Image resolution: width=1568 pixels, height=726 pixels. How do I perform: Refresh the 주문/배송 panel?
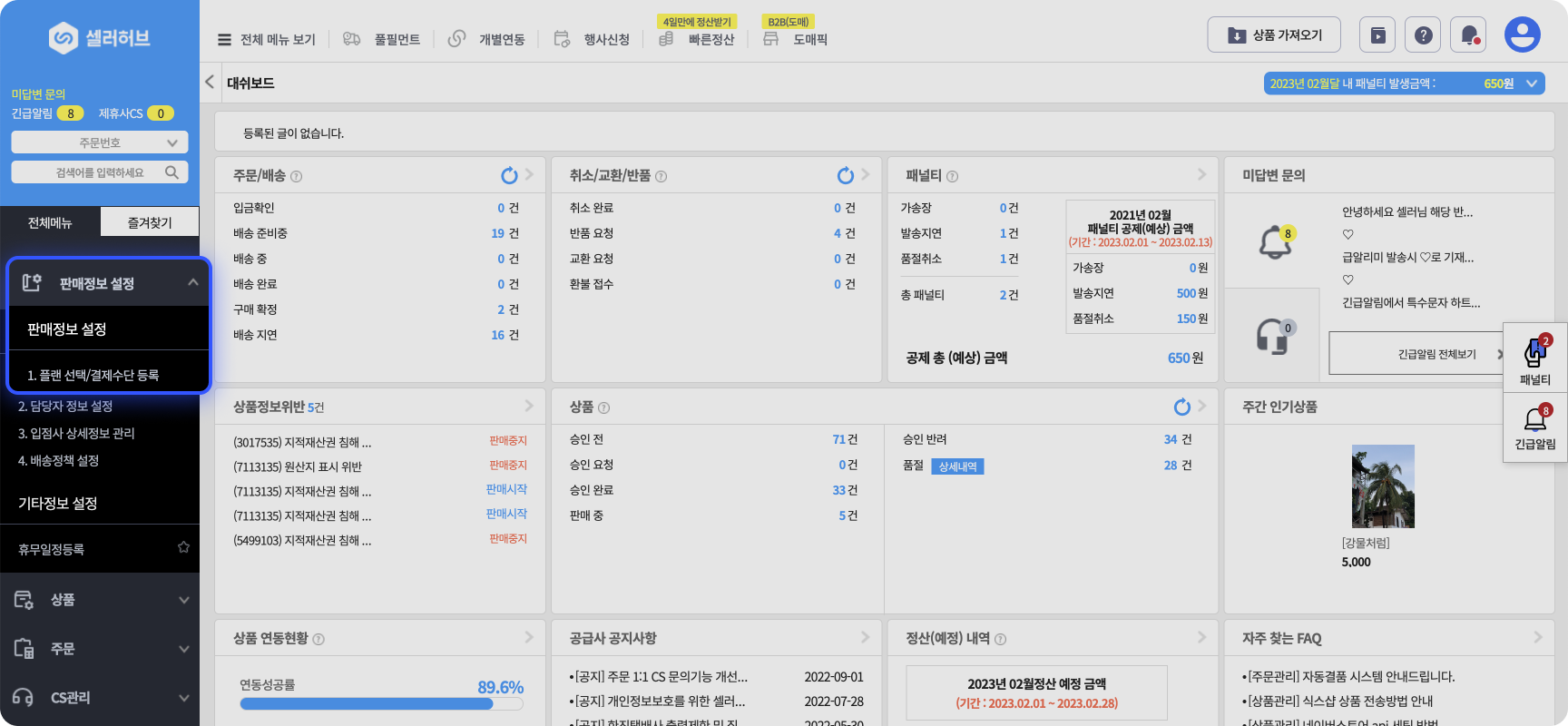[x=509, y=175]
